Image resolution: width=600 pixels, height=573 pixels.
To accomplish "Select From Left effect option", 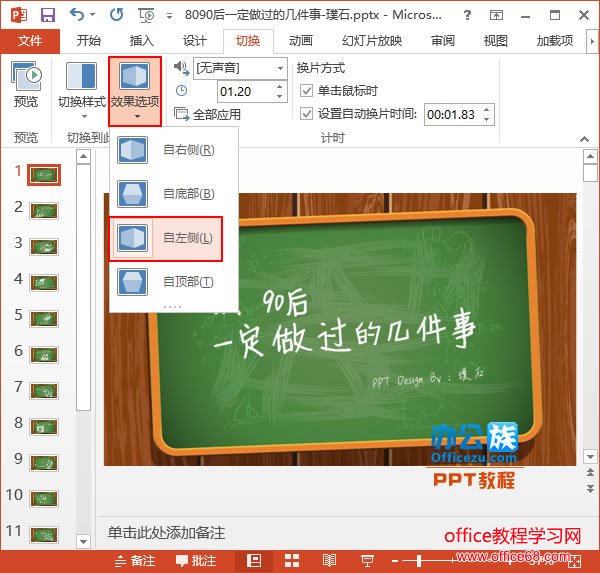I will tap(166, 238).
